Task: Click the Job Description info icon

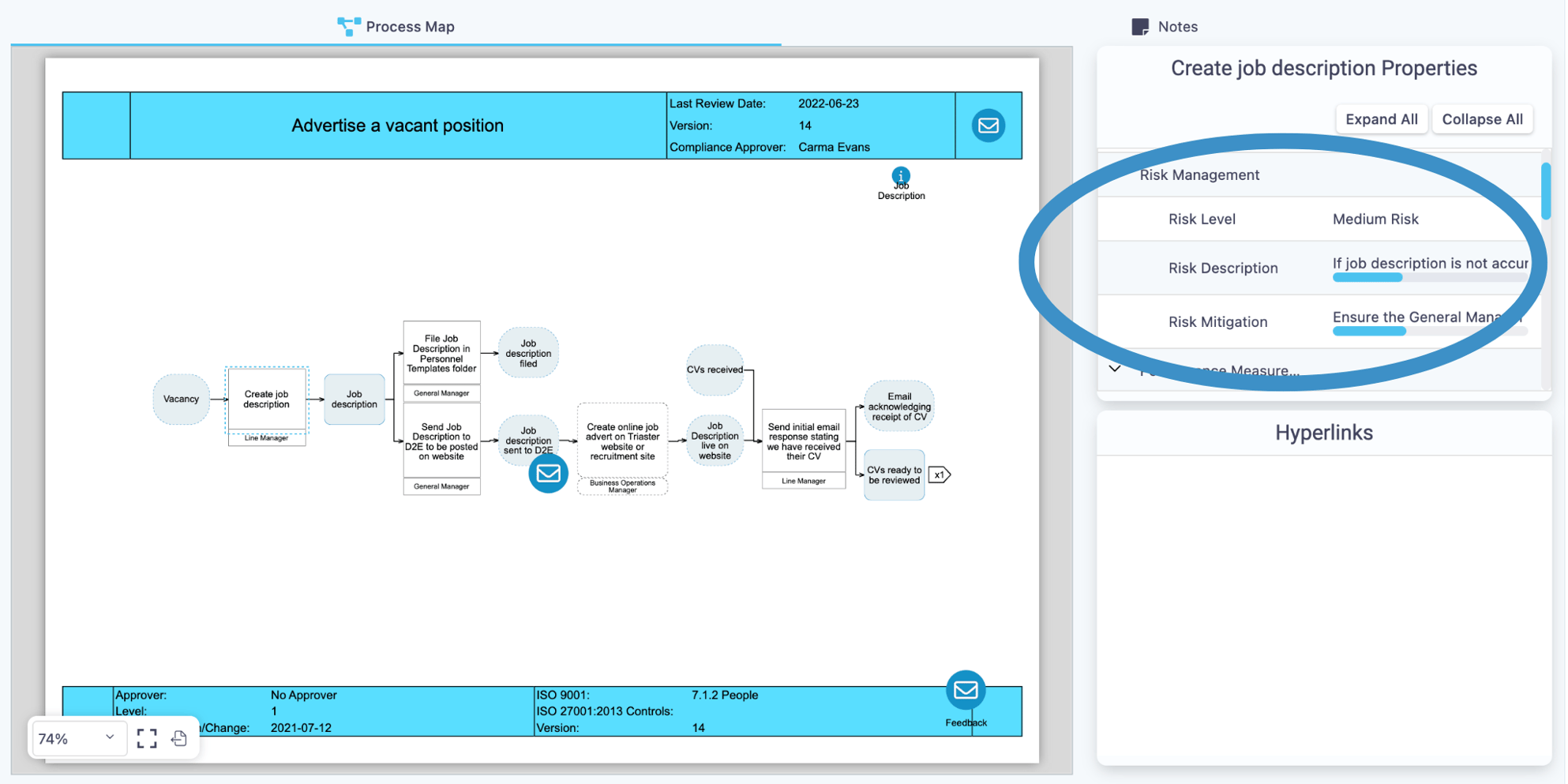Action: point(901,175)
